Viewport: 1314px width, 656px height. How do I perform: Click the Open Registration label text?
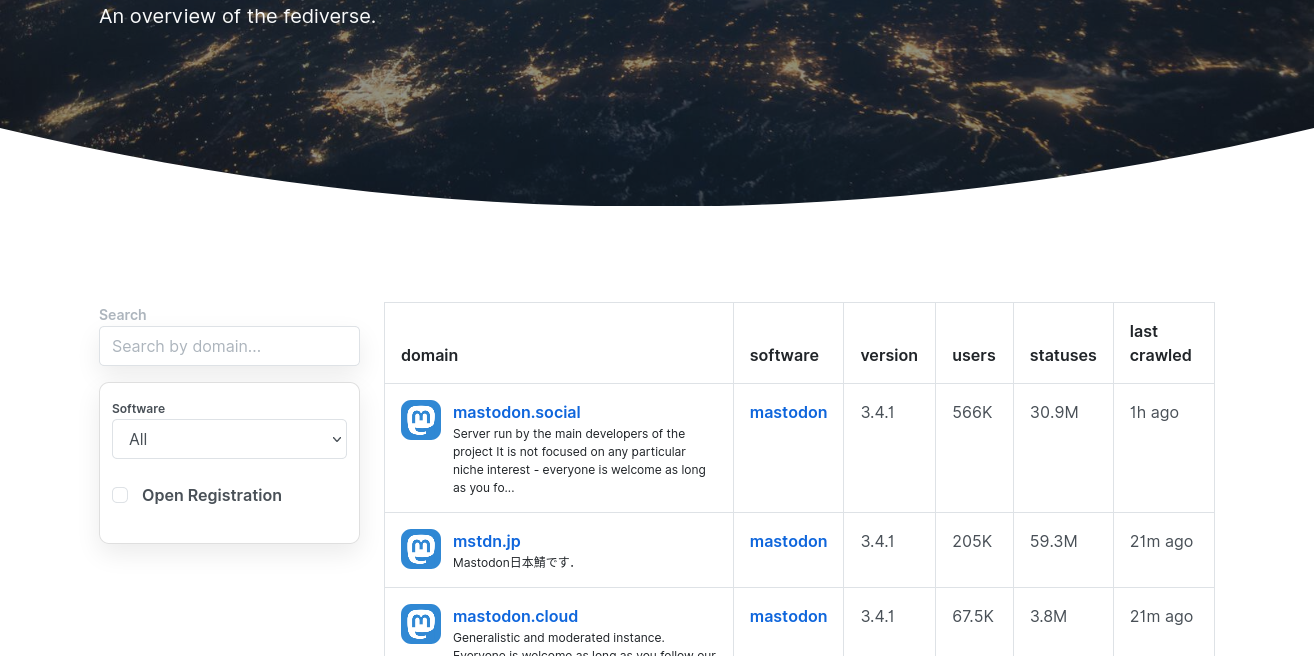212,495
